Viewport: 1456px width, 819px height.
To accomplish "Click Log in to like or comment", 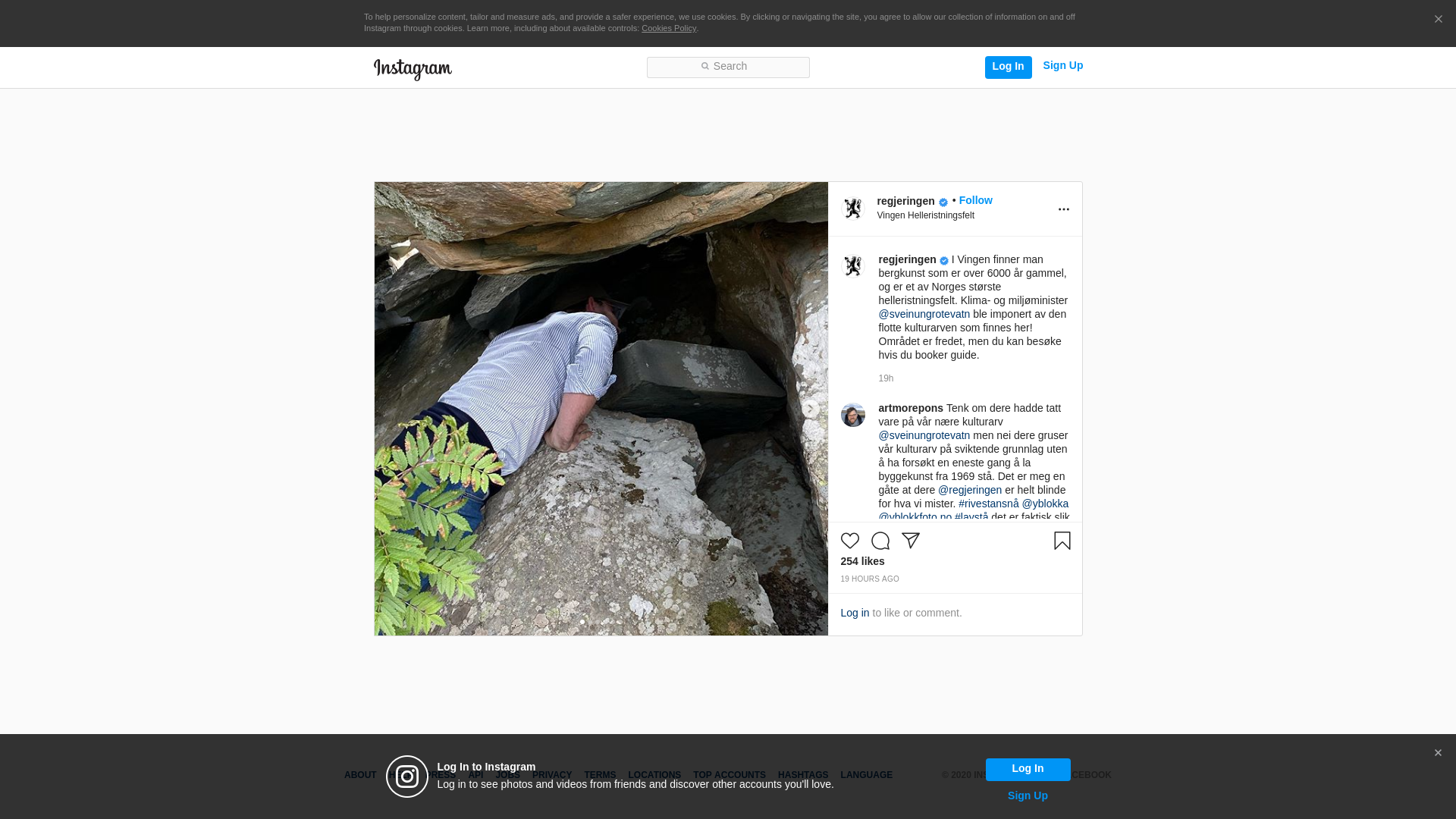I will 855,613.
